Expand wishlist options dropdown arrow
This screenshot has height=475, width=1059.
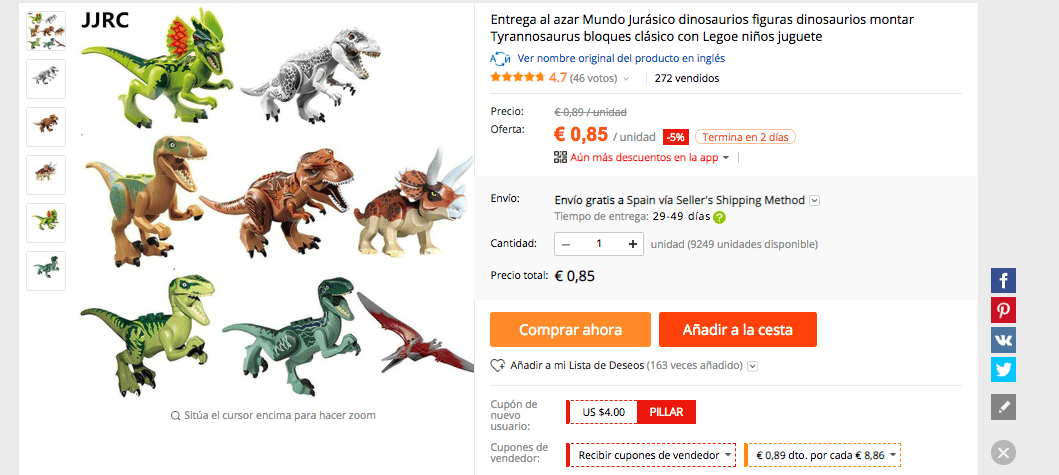(x=753, y=366)
